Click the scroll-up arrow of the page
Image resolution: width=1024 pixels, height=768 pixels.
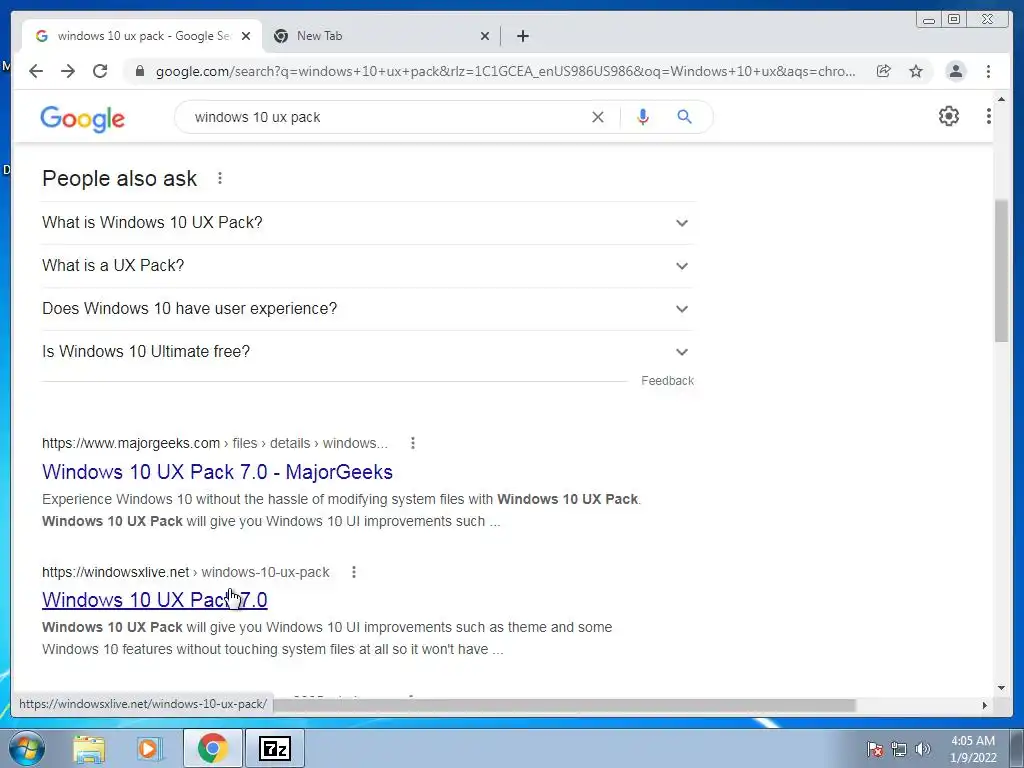pos(1001,99)
